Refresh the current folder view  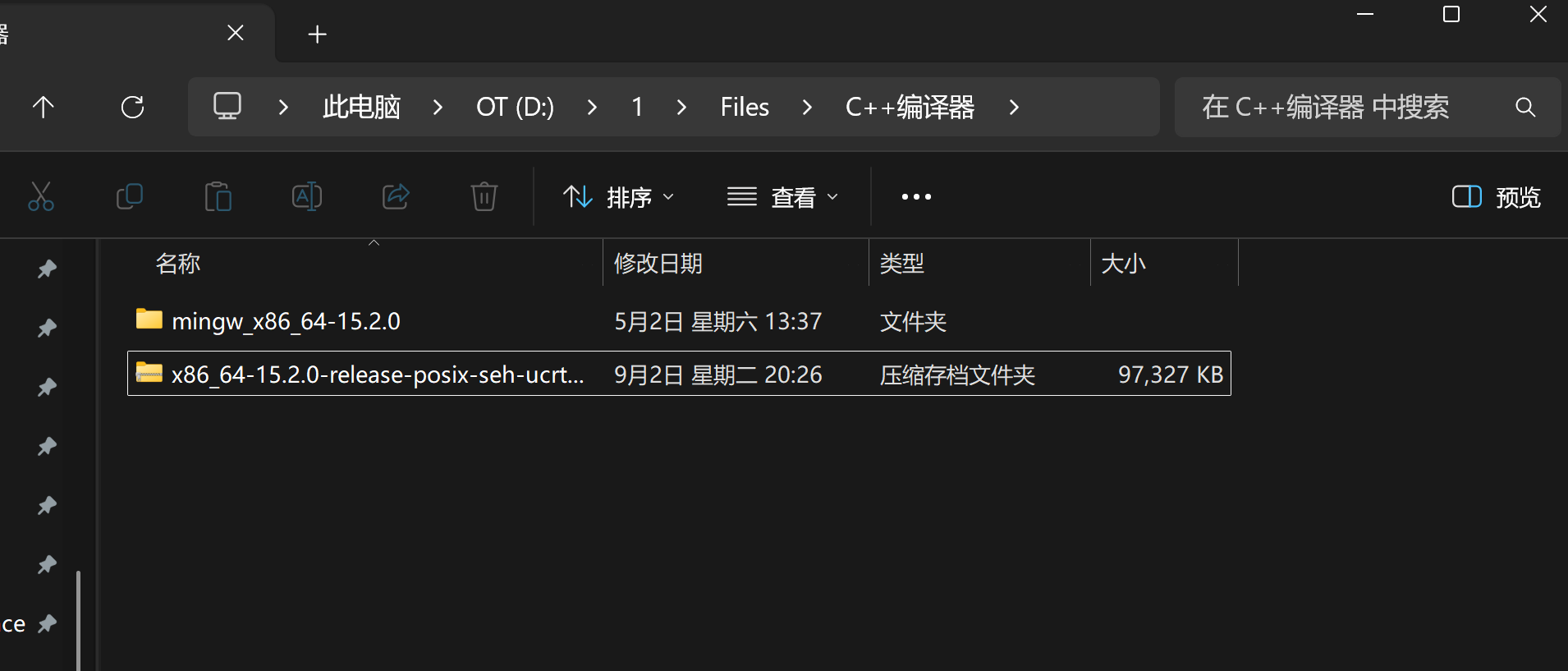click(132, 107)
